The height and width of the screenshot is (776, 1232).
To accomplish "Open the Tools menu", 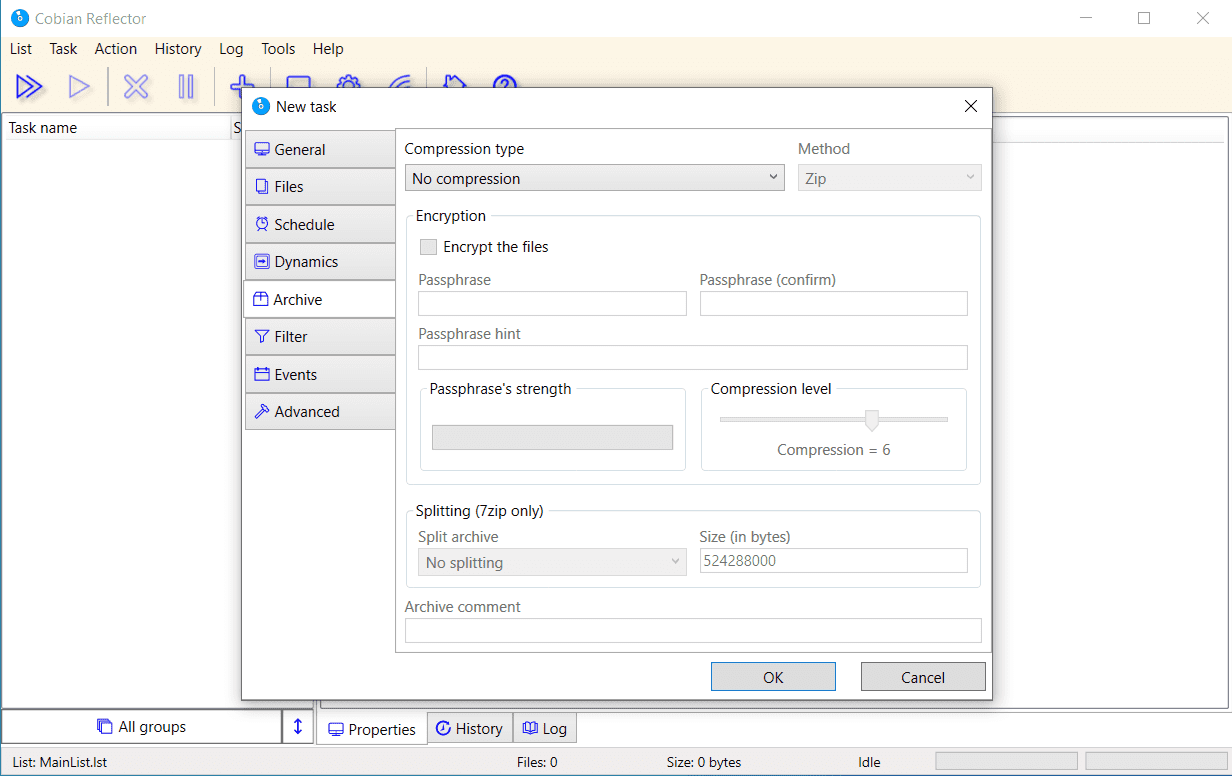I will pyautogui.click(x=278, y=49).
